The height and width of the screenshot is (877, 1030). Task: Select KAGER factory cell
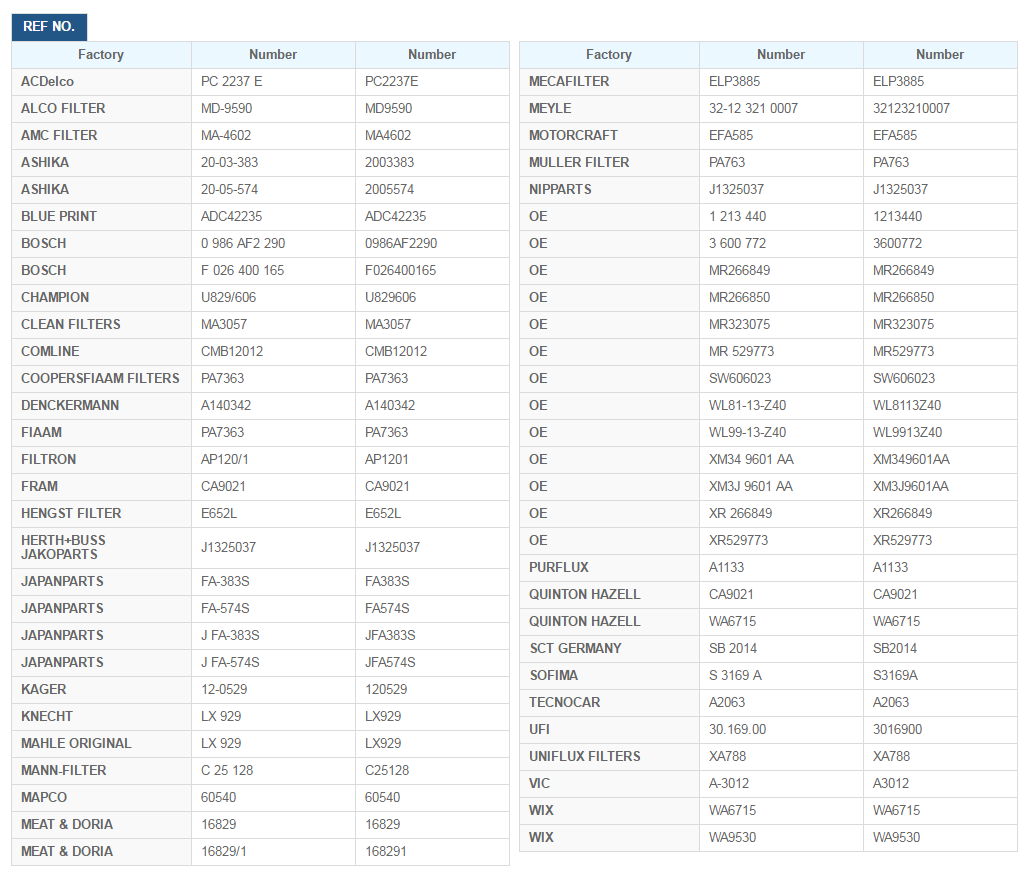click(x=102, y=690)
